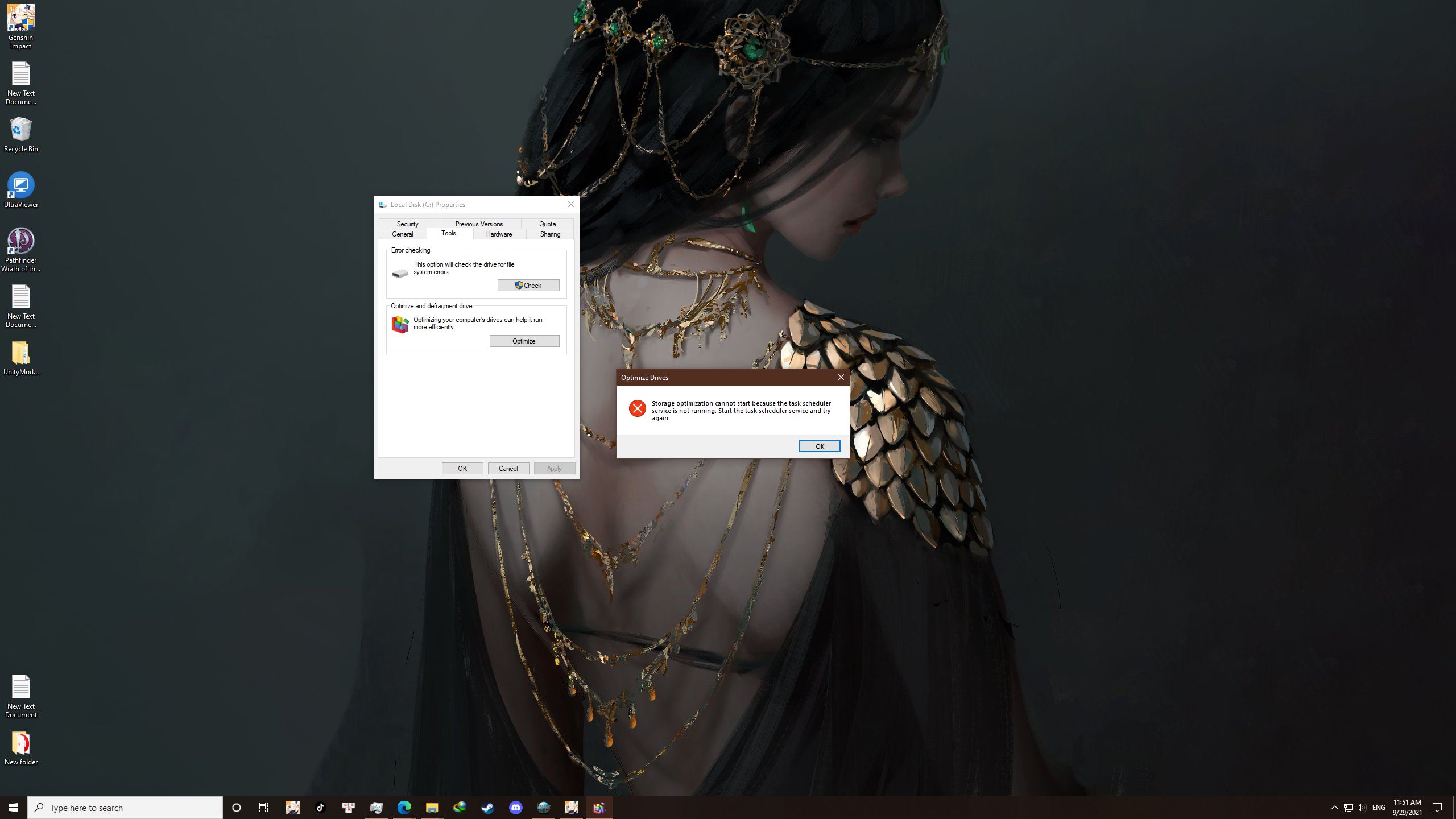Expand the Security tab options
The width and height of the screenshot is (1456, 819).
coord(407,223)
